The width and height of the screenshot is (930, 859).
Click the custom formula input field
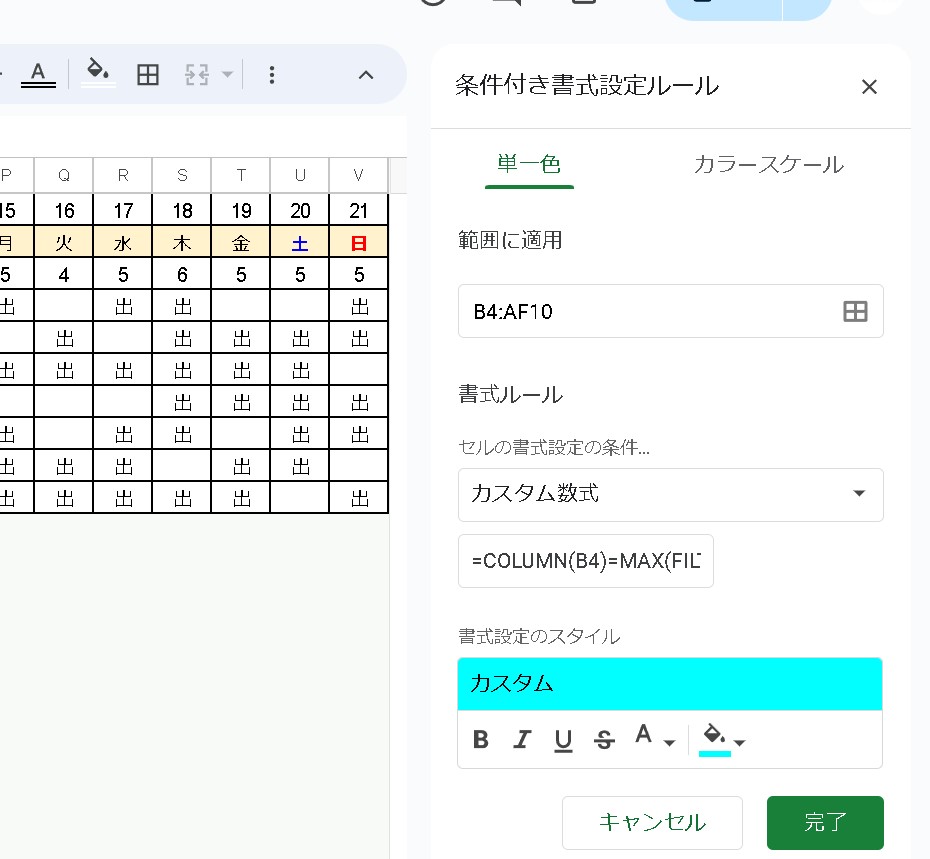[585, 561]
